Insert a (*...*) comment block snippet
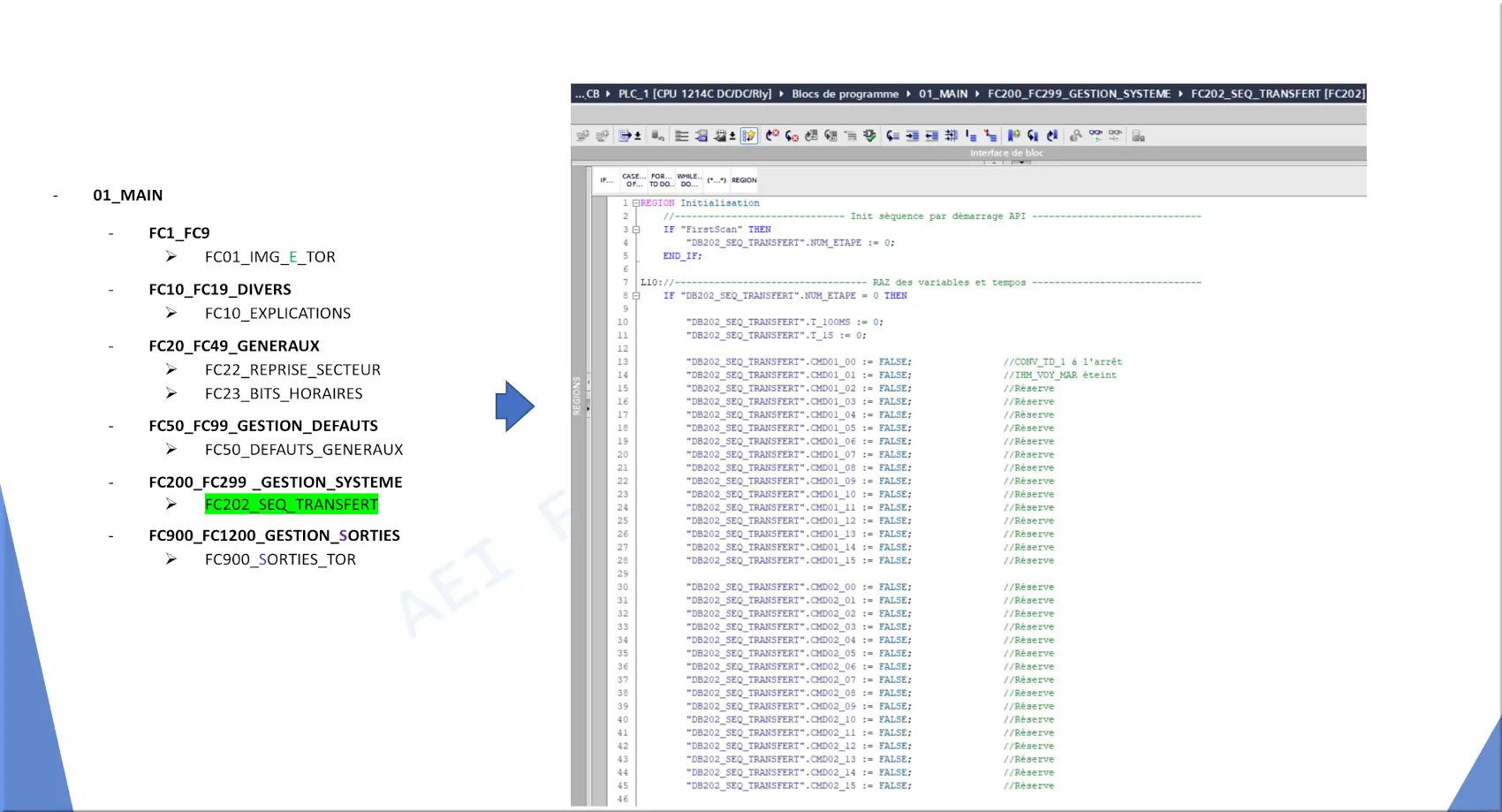This screenshot has height=812, width=1502. click(717, 180)
